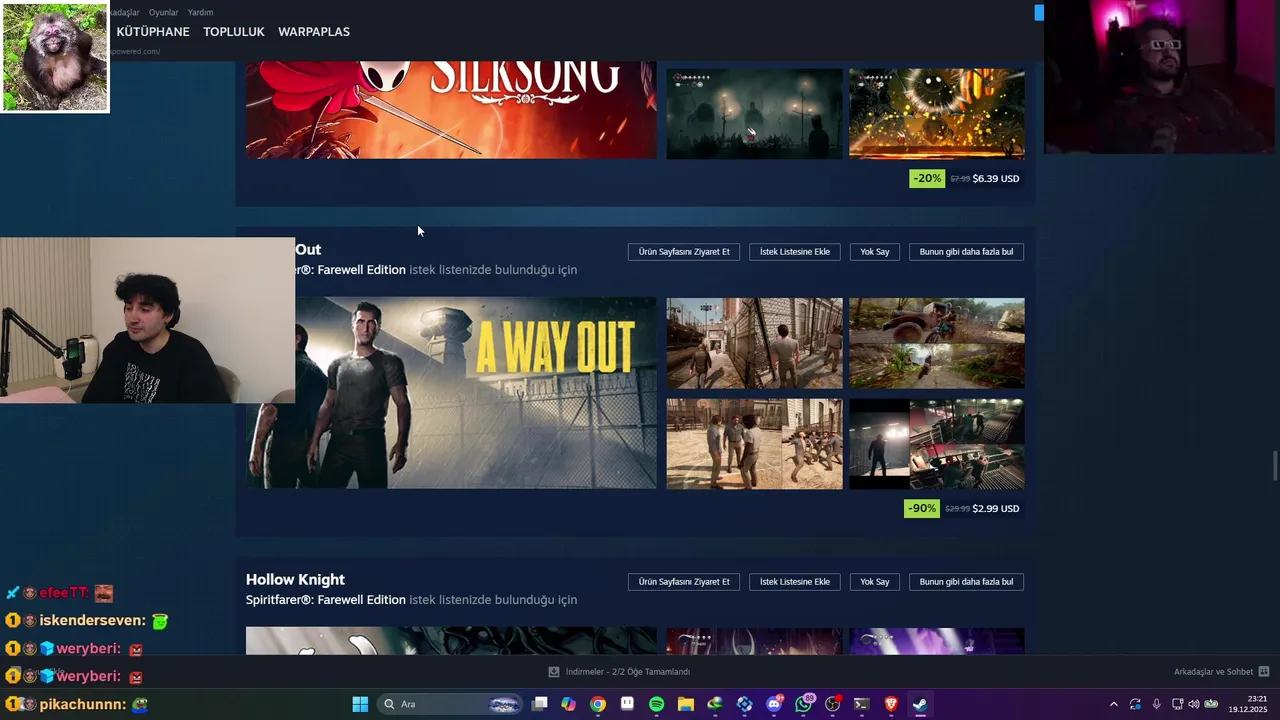View A Way Out three-panel screenshot

937,444
